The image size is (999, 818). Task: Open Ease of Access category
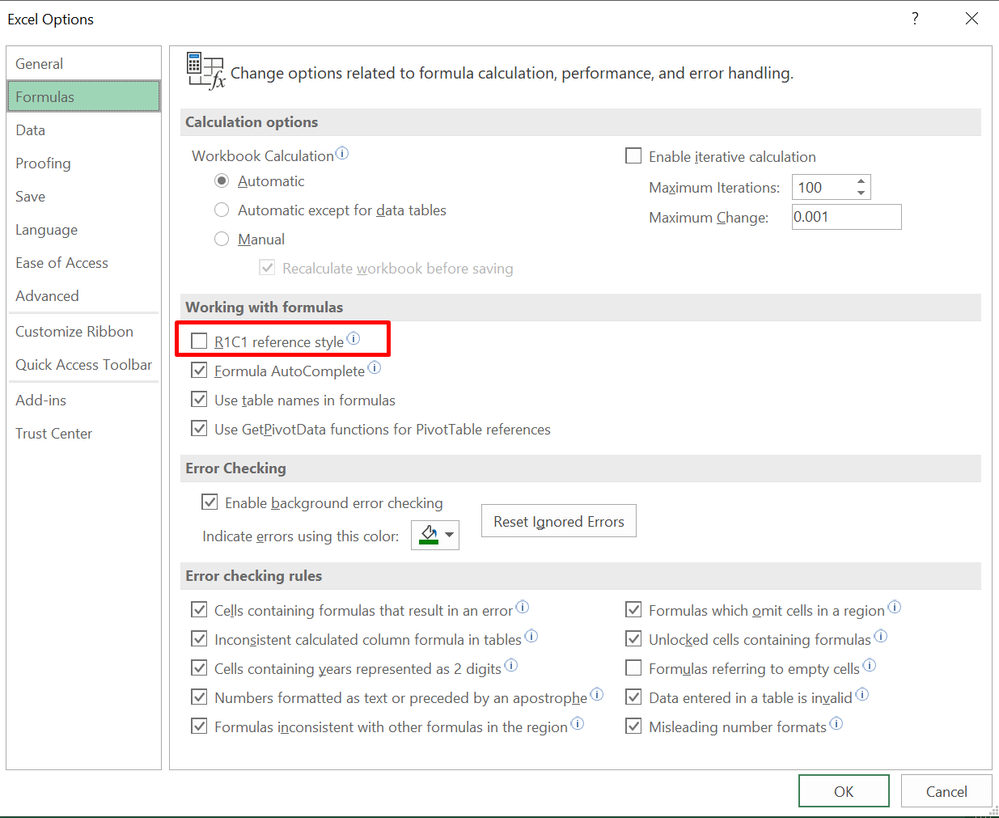coord(83,262)
